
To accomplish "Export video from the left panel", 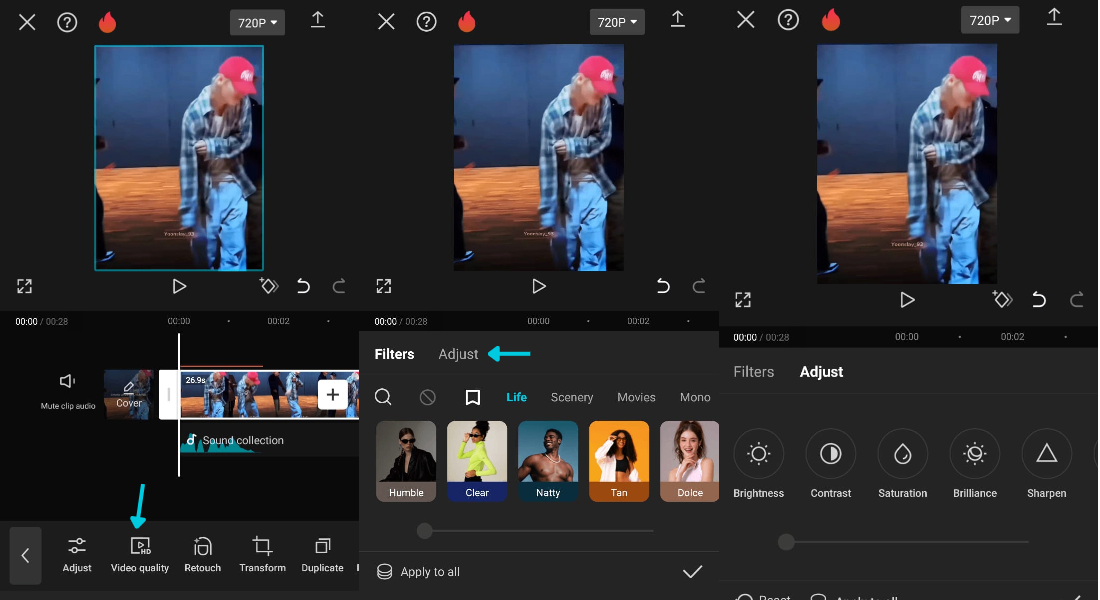I will tap(318, 20).
